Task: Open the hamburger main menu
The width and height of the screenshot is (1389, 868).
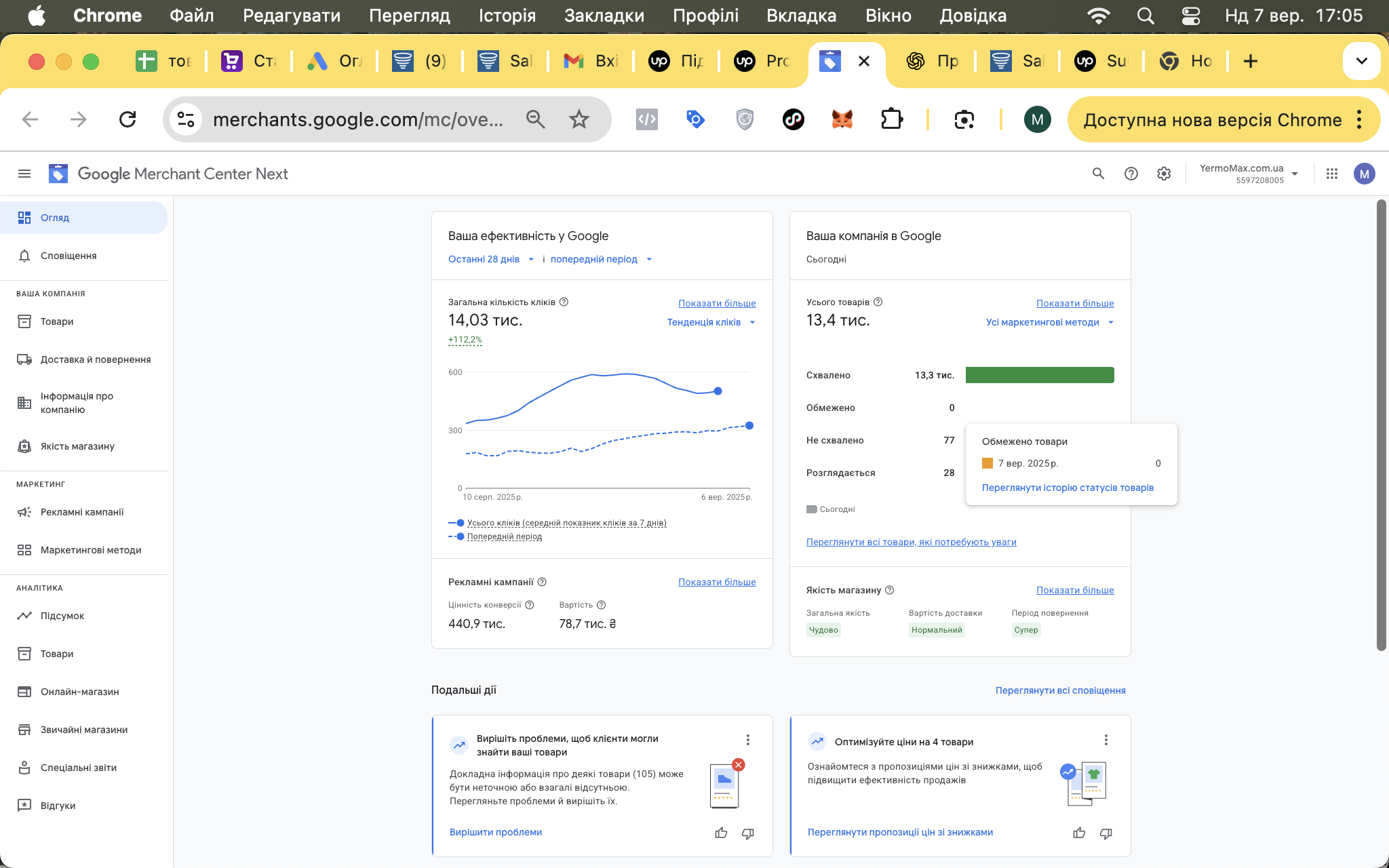Action: pos(24,174)
